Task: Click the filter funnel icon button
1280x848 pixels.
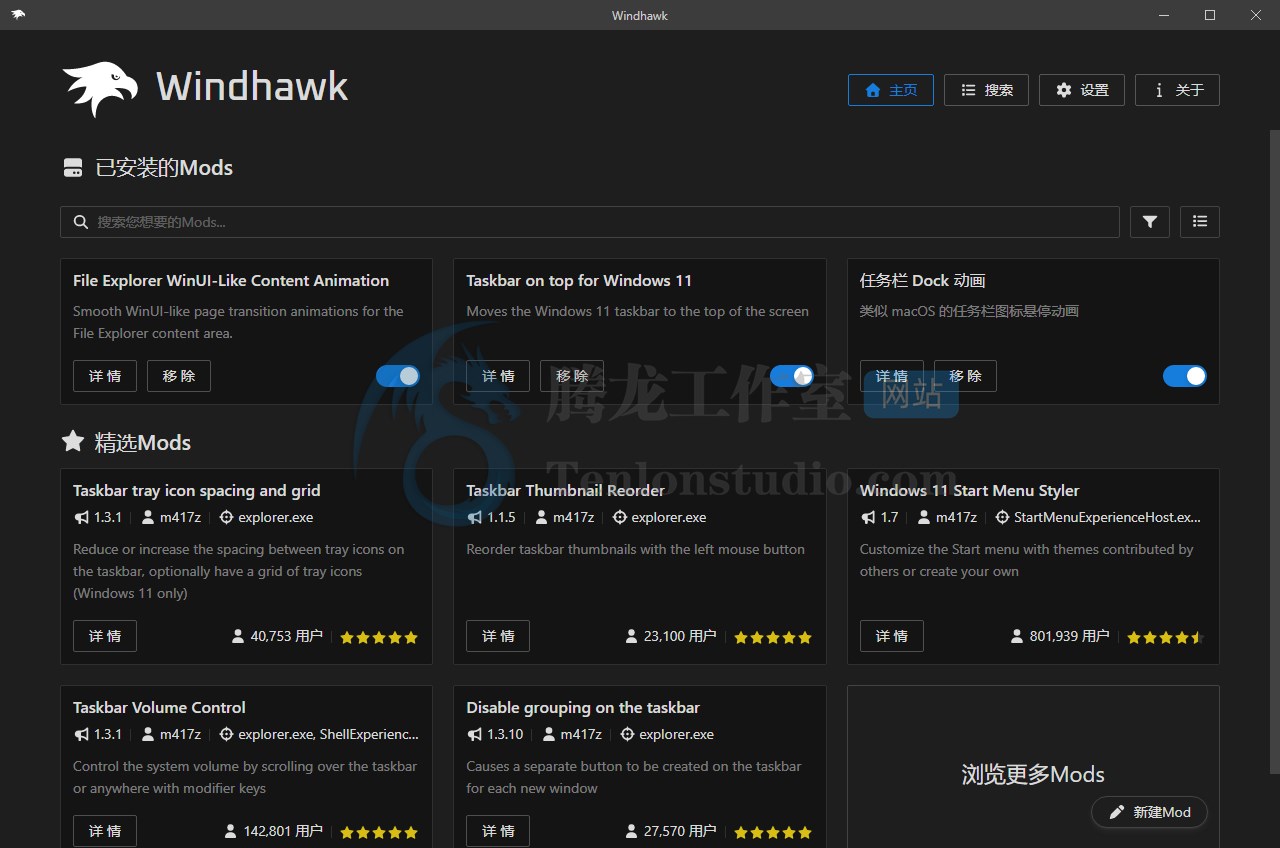Action: coord(1150,222)
